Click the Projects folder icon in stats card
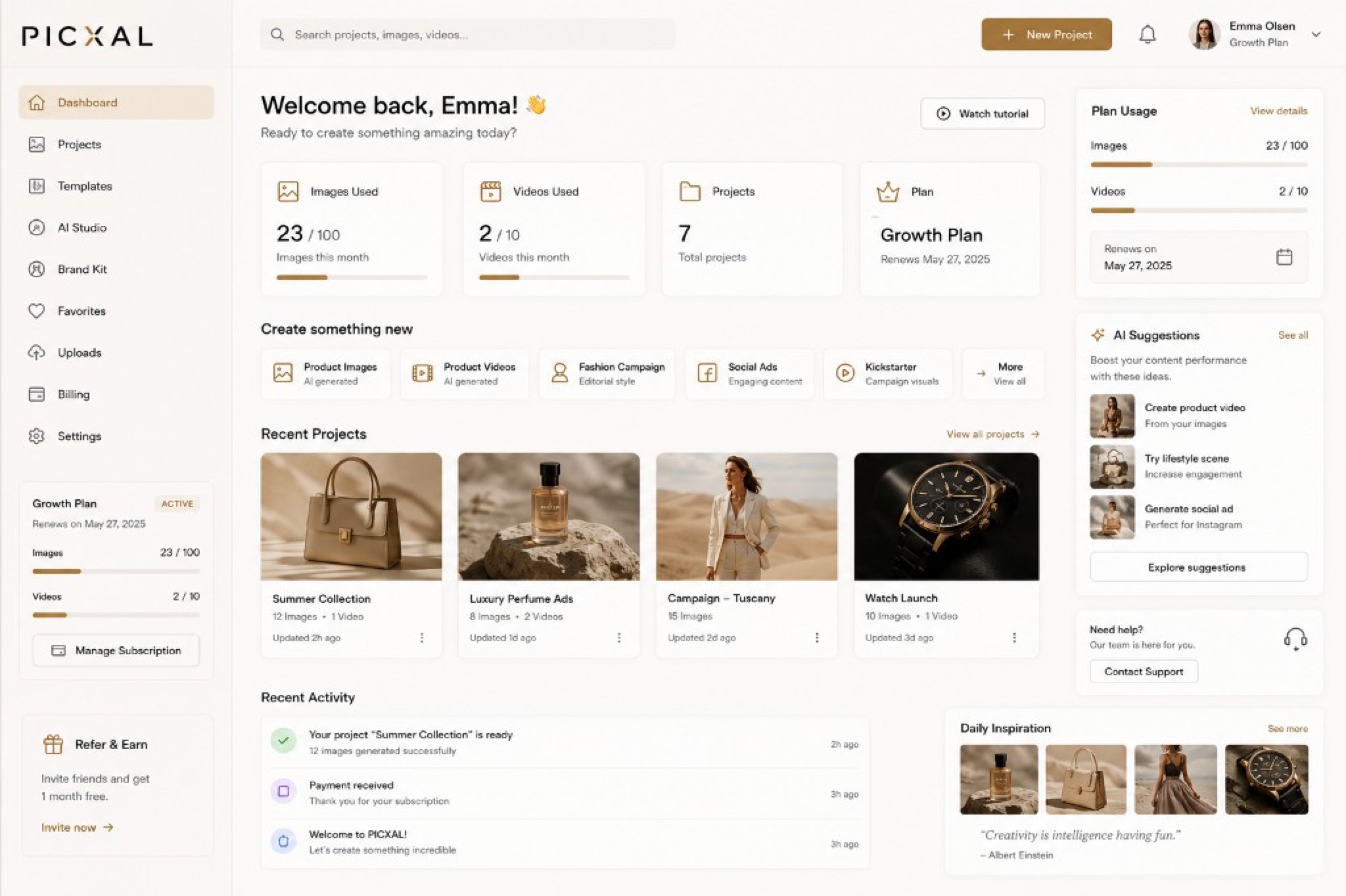The width and height of the screenshot is (1346, 896). tap(689, 191)
